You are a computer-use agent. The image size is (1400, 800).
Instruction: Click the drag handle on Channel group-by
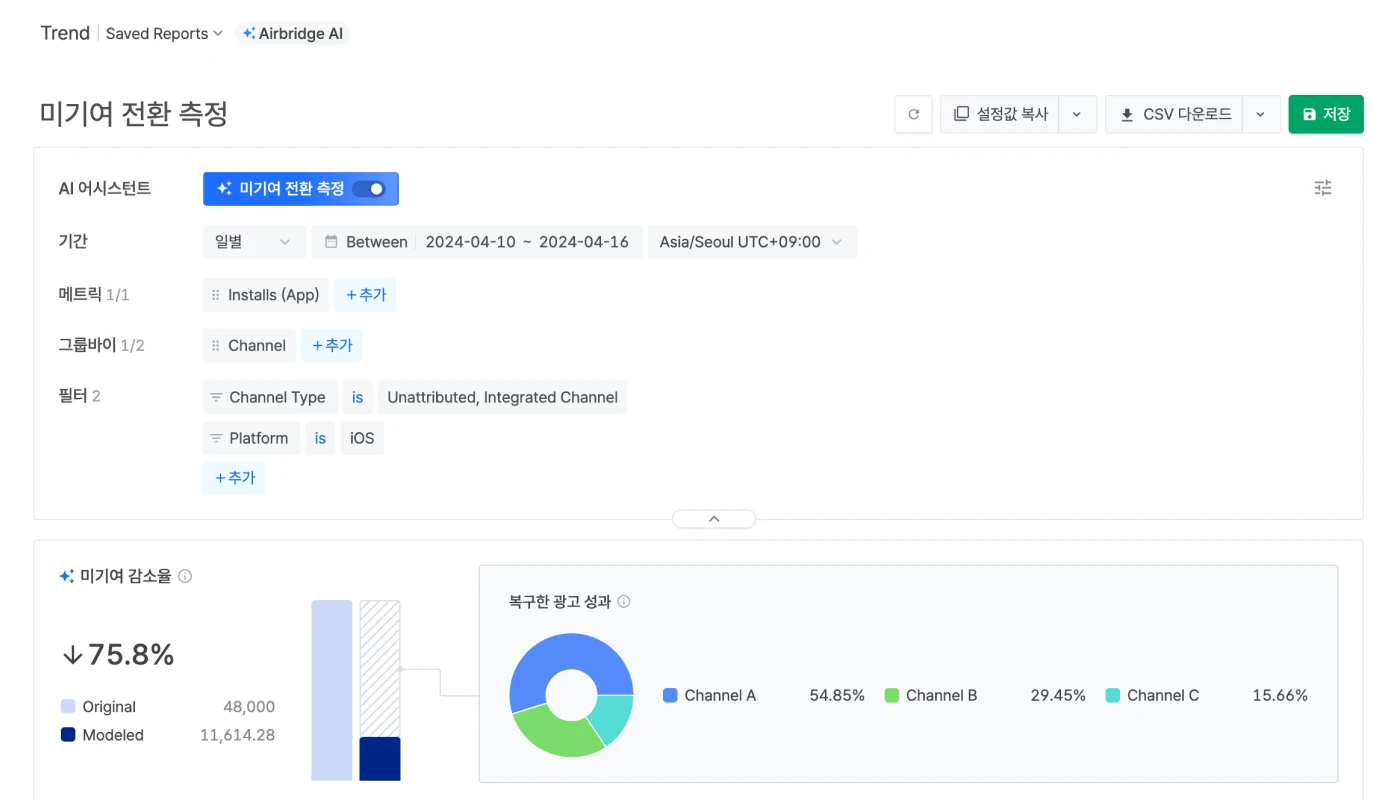point(216,346)
